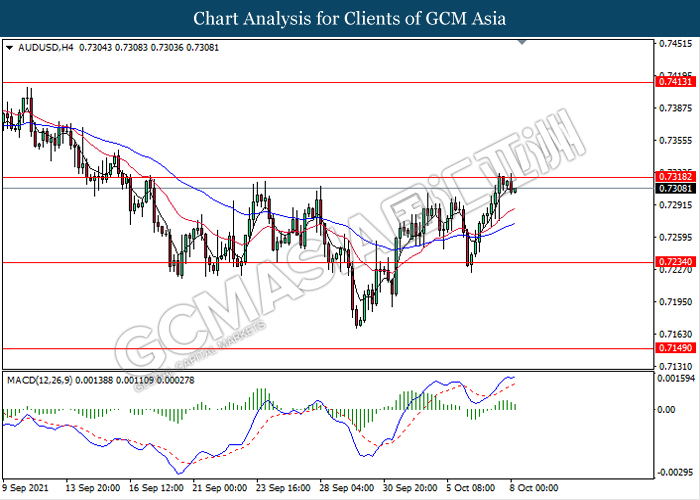Click the 0.71950 price scale value
700x500 pixels.
pyautogui.click(x=676, y=302)
